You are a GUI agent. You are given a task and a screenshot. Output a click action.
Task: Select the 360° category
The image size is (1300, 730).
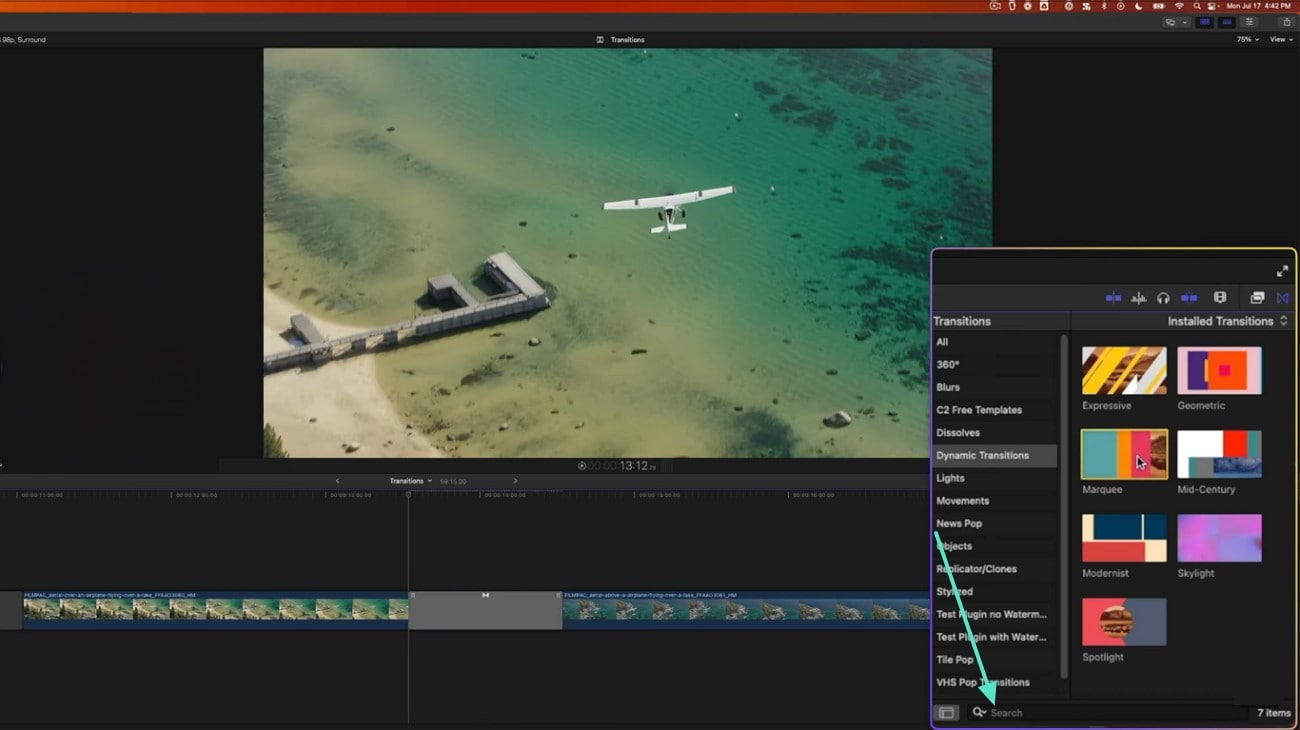pyautogui.click(x=994, y=364)
